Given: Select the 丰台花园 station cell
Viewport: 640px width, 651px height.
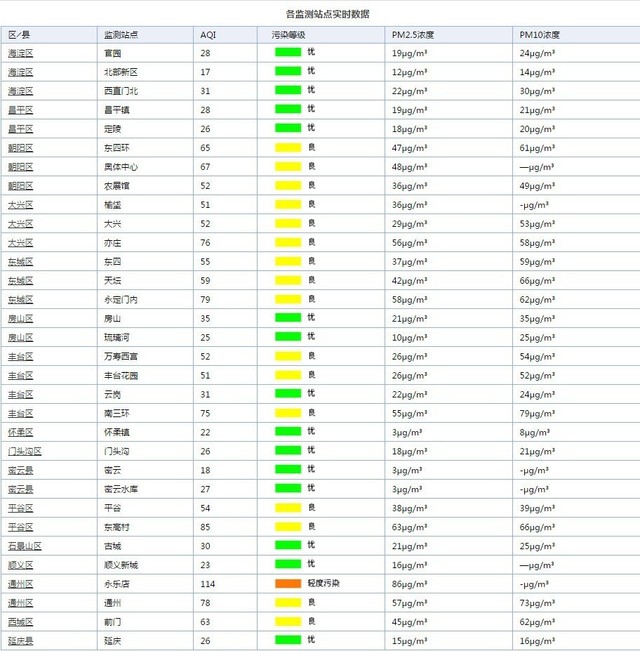Looking at the screenshot, I should point(121,376).
